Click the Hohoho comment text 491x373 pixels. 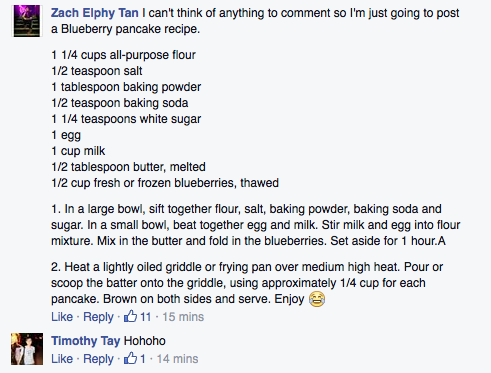point(145,341)
